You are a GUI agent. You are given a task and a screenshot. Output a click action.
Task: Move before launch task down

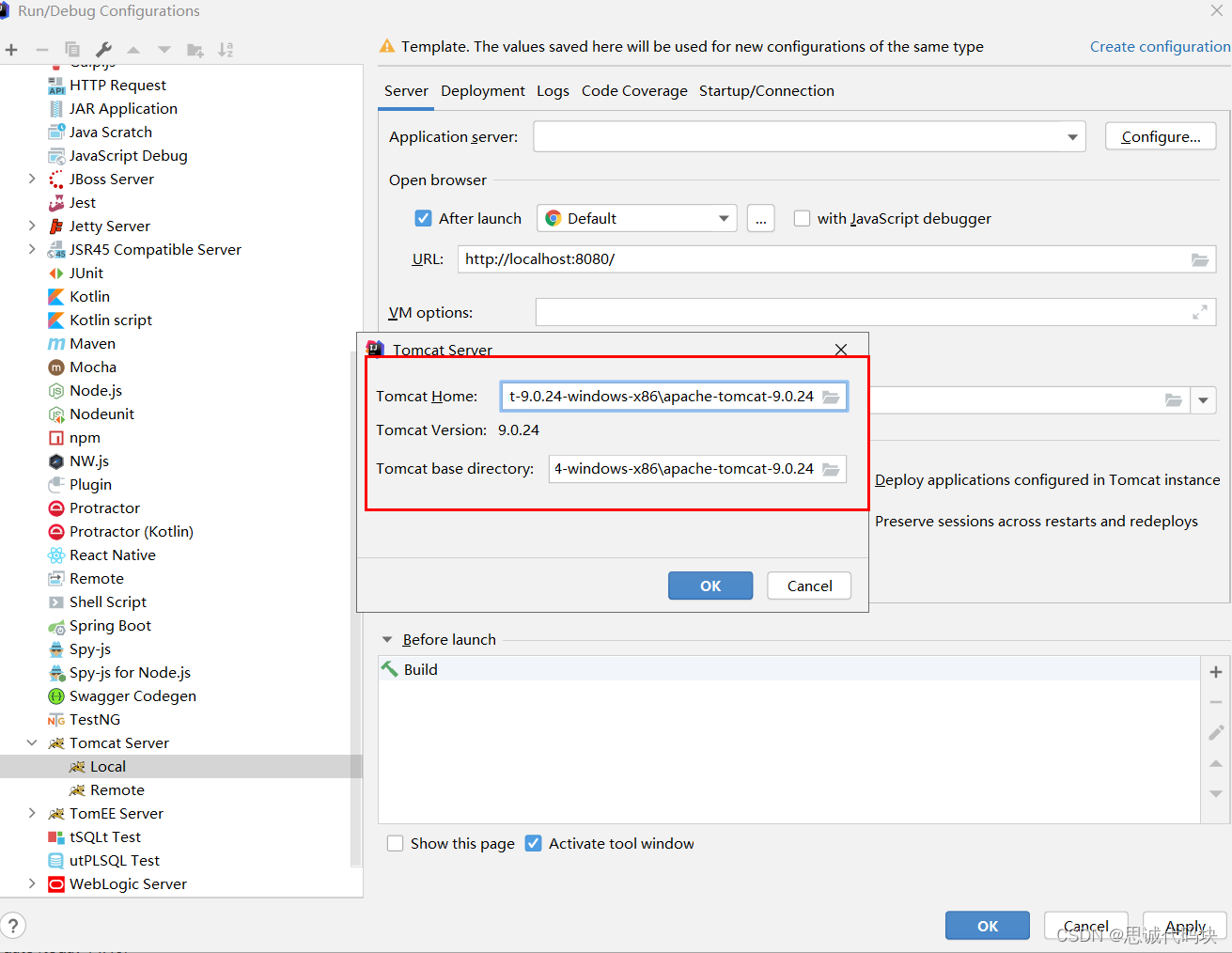coord(1216,794)
